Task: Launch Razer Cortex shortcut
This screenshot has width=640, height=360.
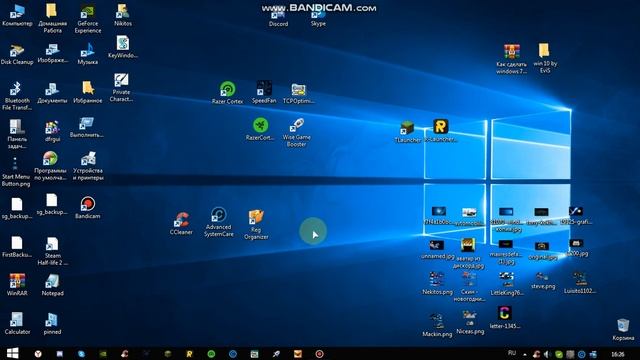Action: pos(227,92)
